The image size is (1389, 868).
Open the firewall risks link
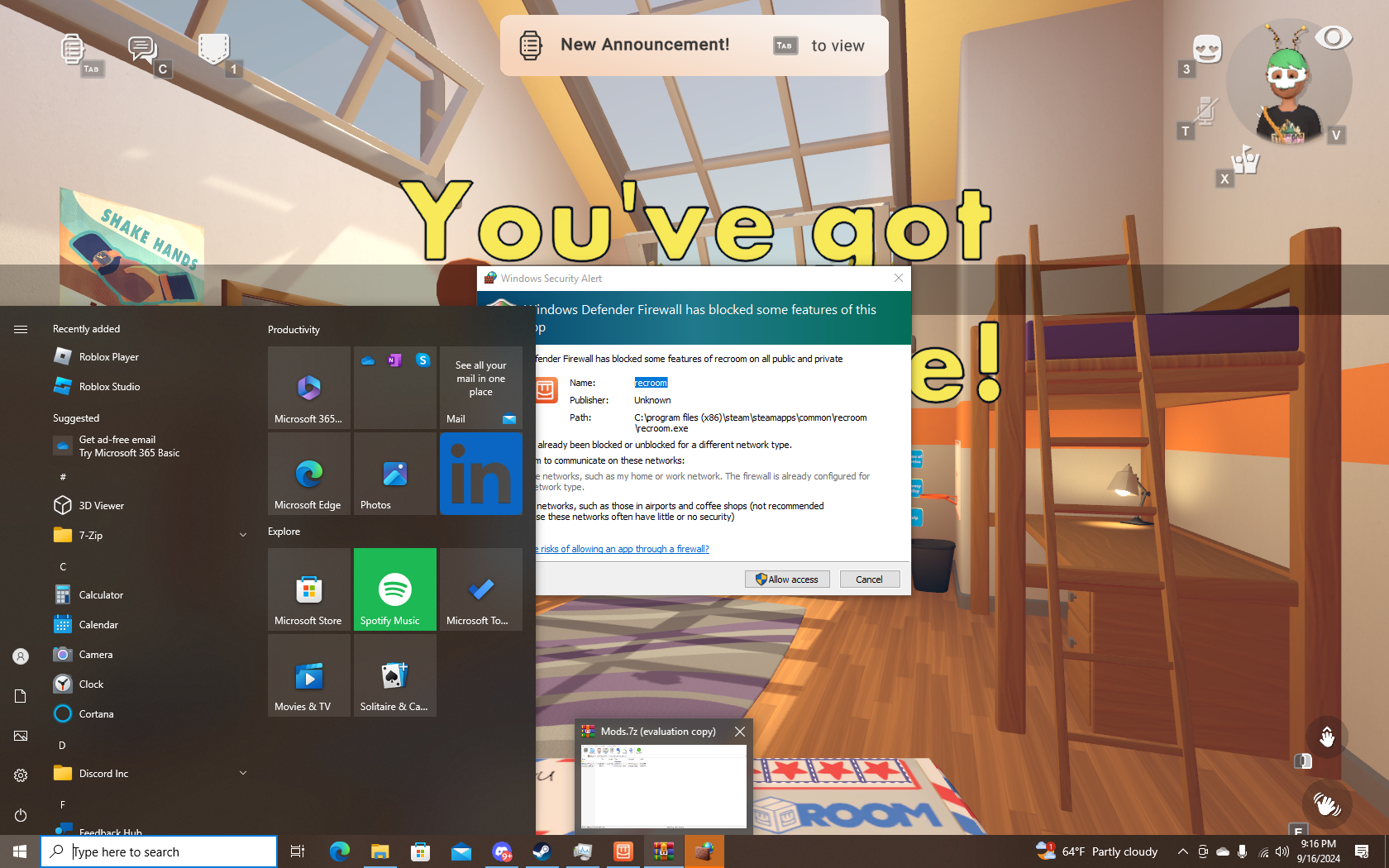(x=623, y=549)
